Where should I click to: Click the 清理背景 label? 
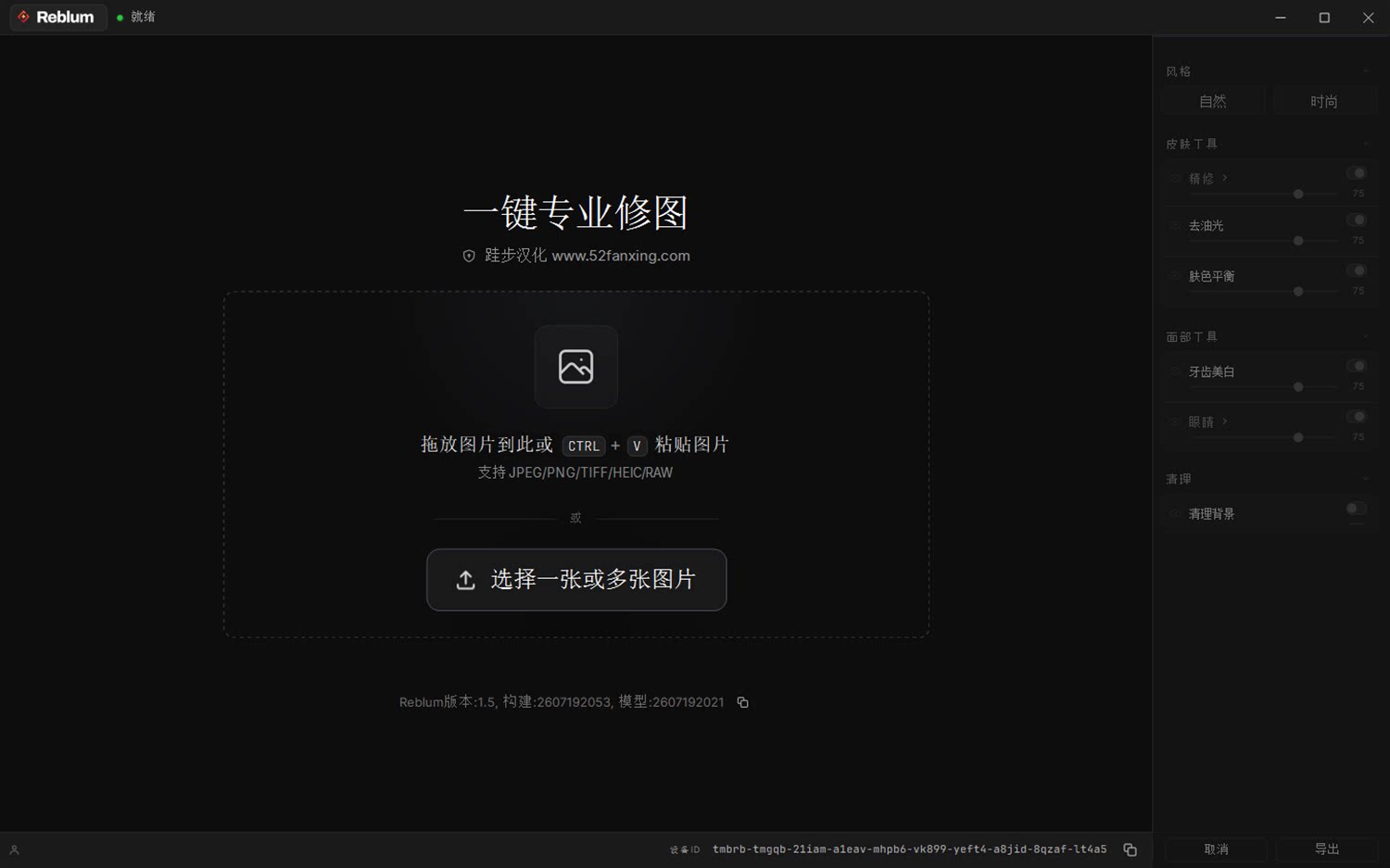[x=1211, y=513]
